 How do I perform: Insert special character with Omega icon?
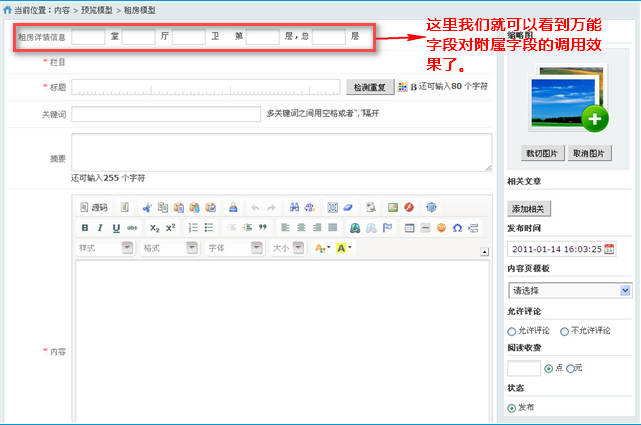[457, 228]
